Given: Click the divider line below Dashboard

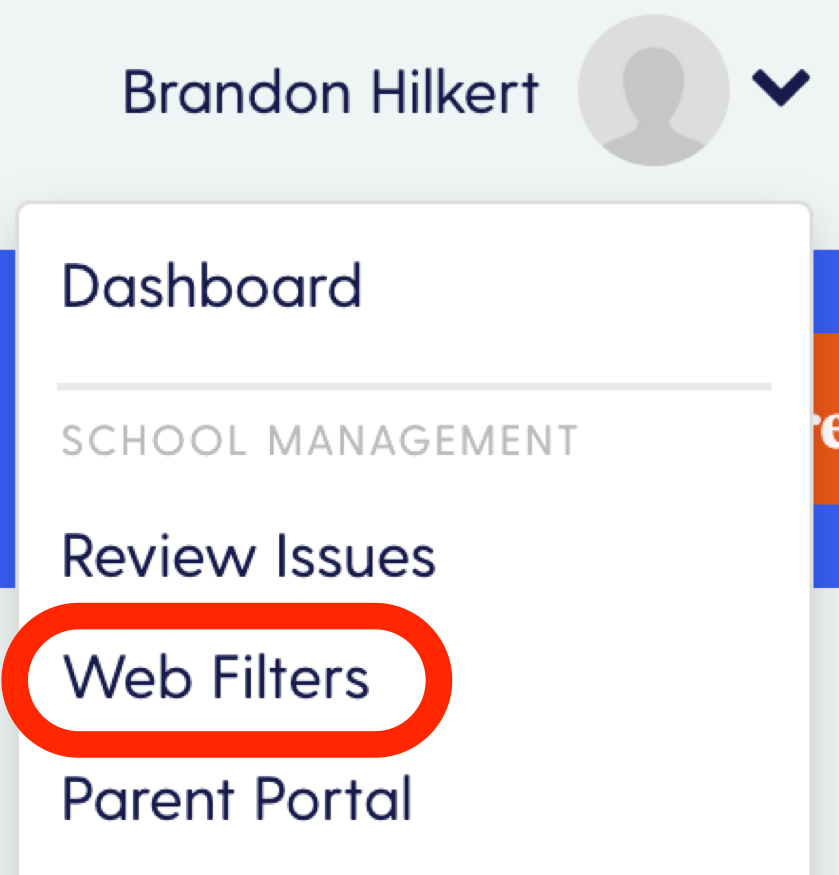Looking at the screenshot, I should 414,387.
